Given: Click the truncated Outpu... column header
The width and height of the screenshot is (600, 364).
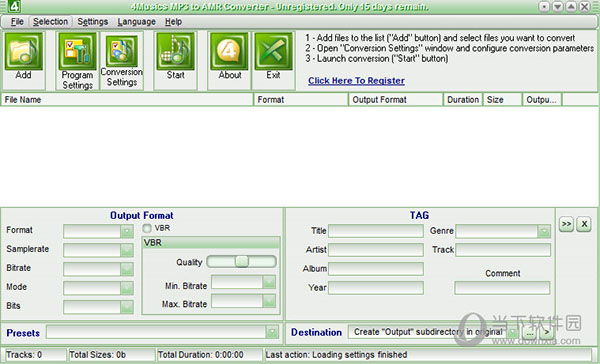Looking at the screenshot, I should [x=542, y=100].
